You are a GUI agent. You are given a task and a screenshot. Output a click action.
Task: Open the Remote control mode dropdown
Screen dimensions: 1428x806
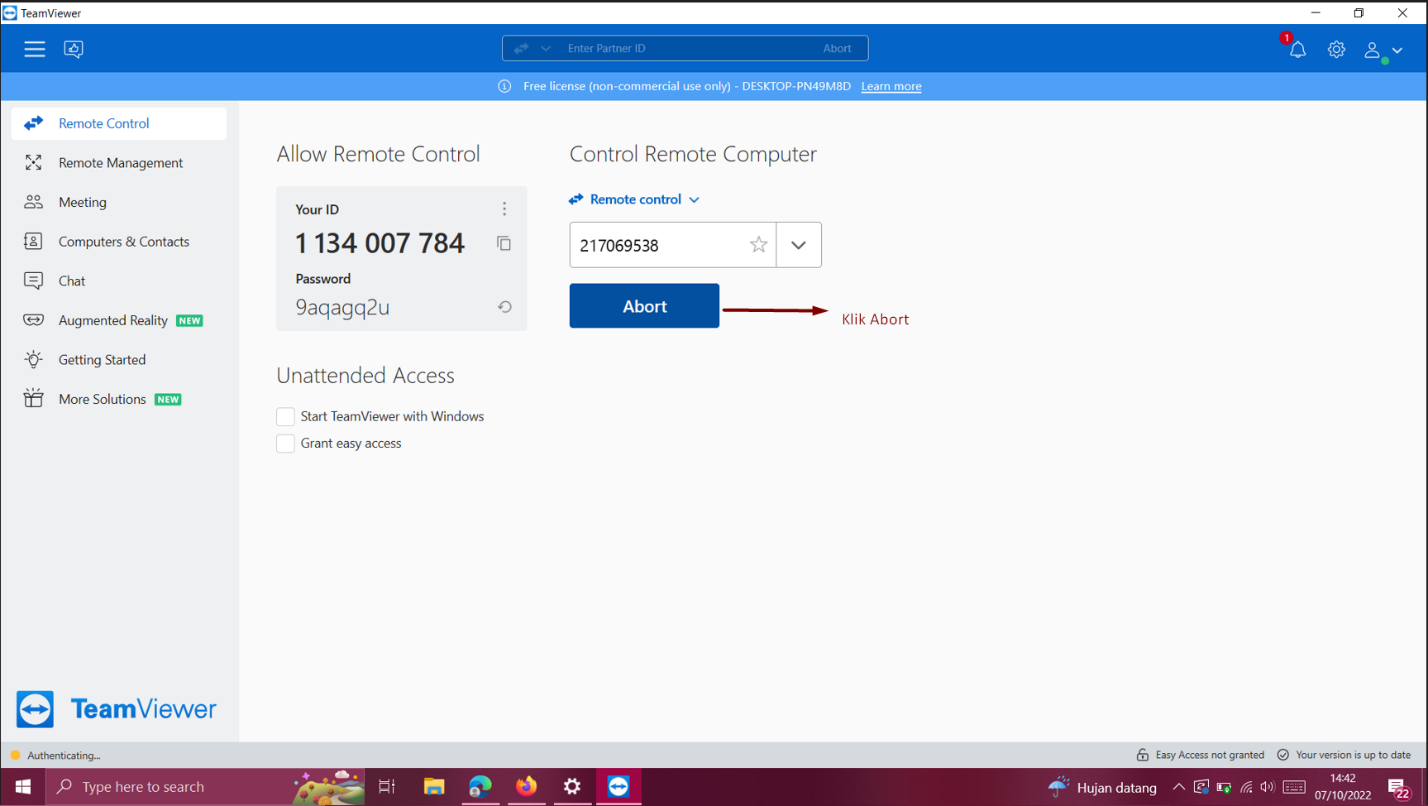coord(634,199)
